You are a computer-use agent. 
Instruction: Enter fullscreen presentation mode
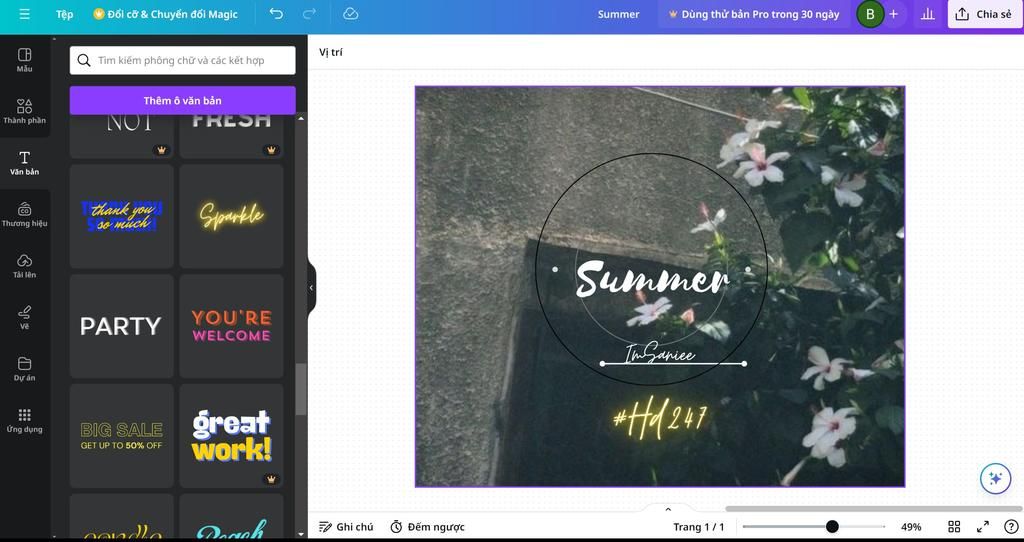[x=982, y=527]
